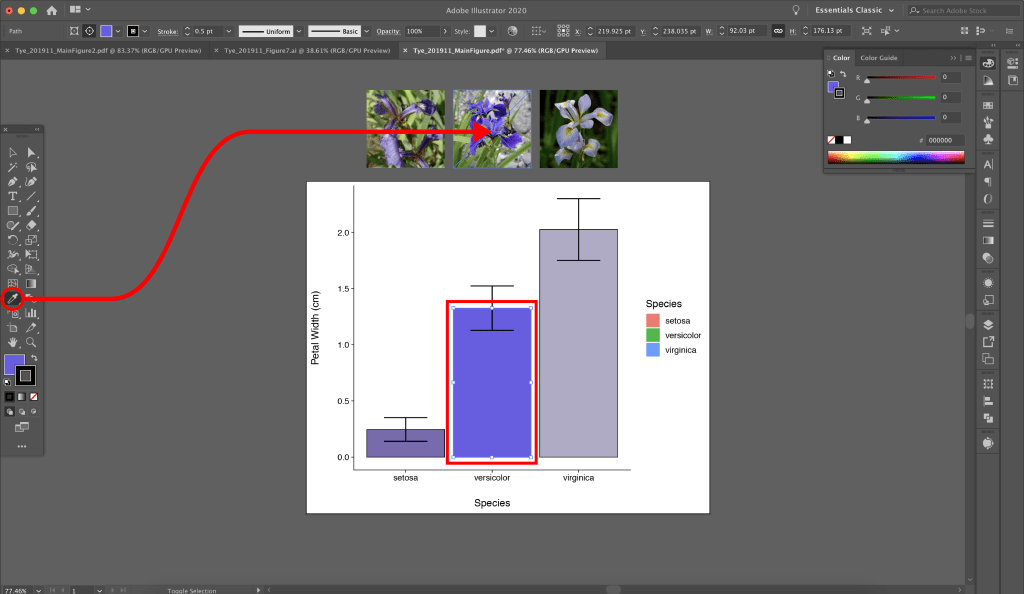
Task: Select the Rectangle tool
Action: [13, 211]
